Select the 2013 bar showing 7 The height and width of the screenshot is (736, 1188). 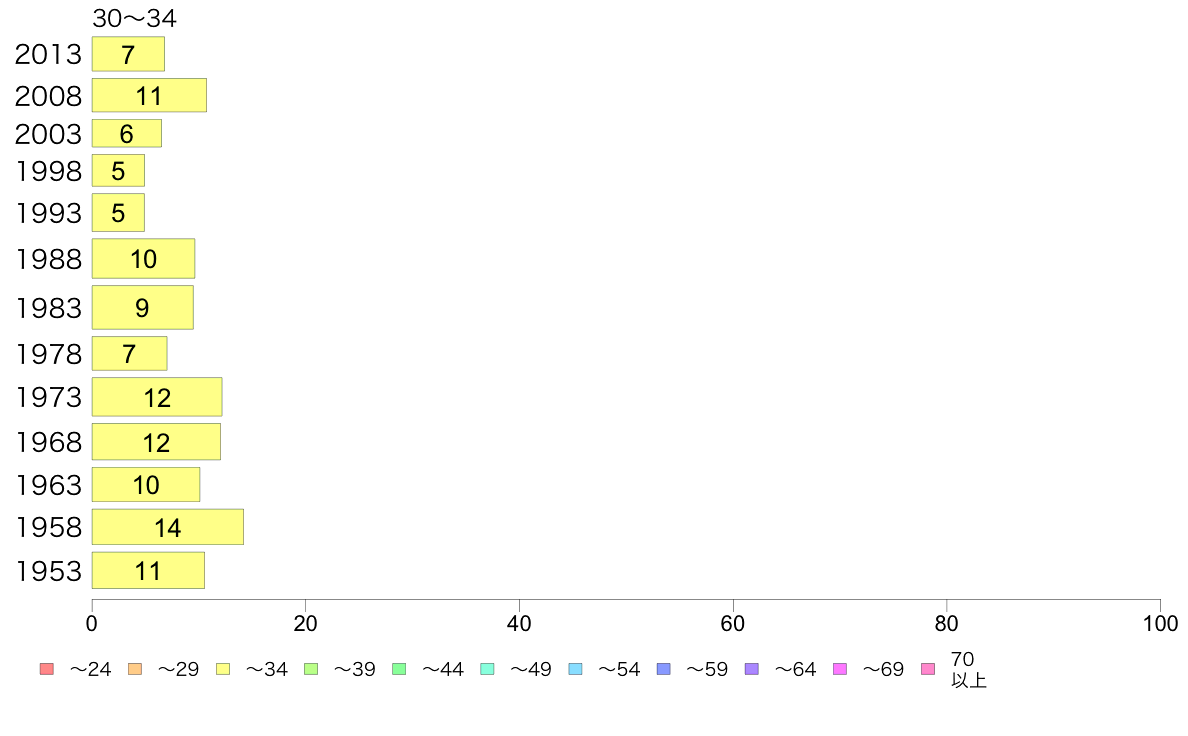128,54
